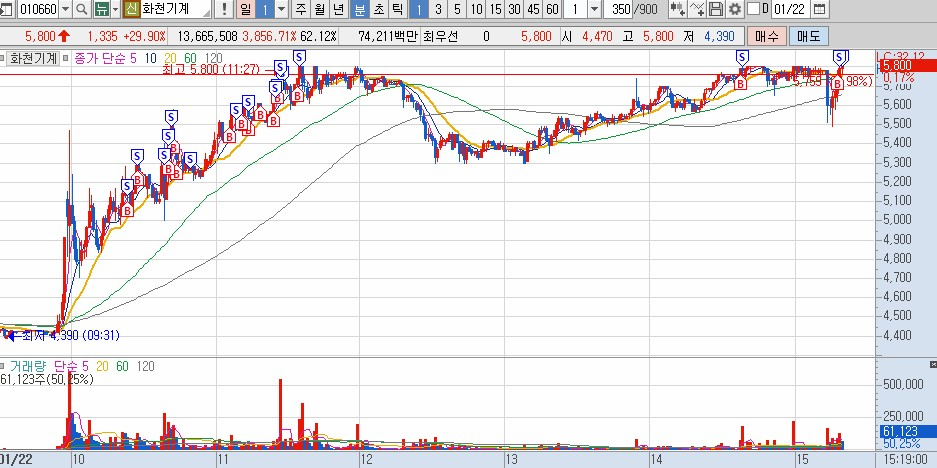Open the calendar date picker icon
Image resolution: width=937 pixels, height=468 pixels.
pyautogui.click(x=820, y=10)
